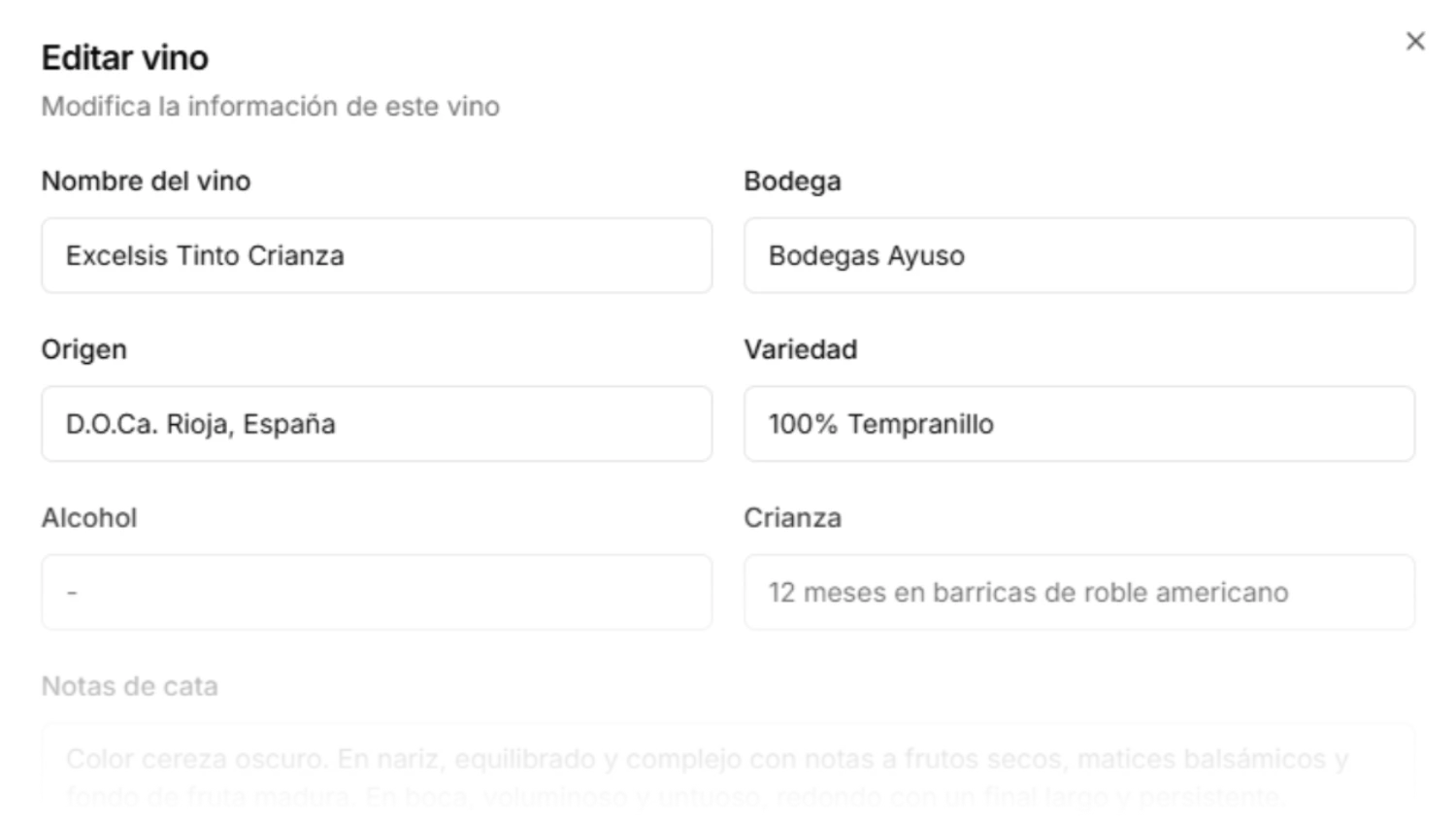The height and width of the screenshot is (818, 1456).
Task: Click the Bodega input field
Action: click(x=1079, y=255)
